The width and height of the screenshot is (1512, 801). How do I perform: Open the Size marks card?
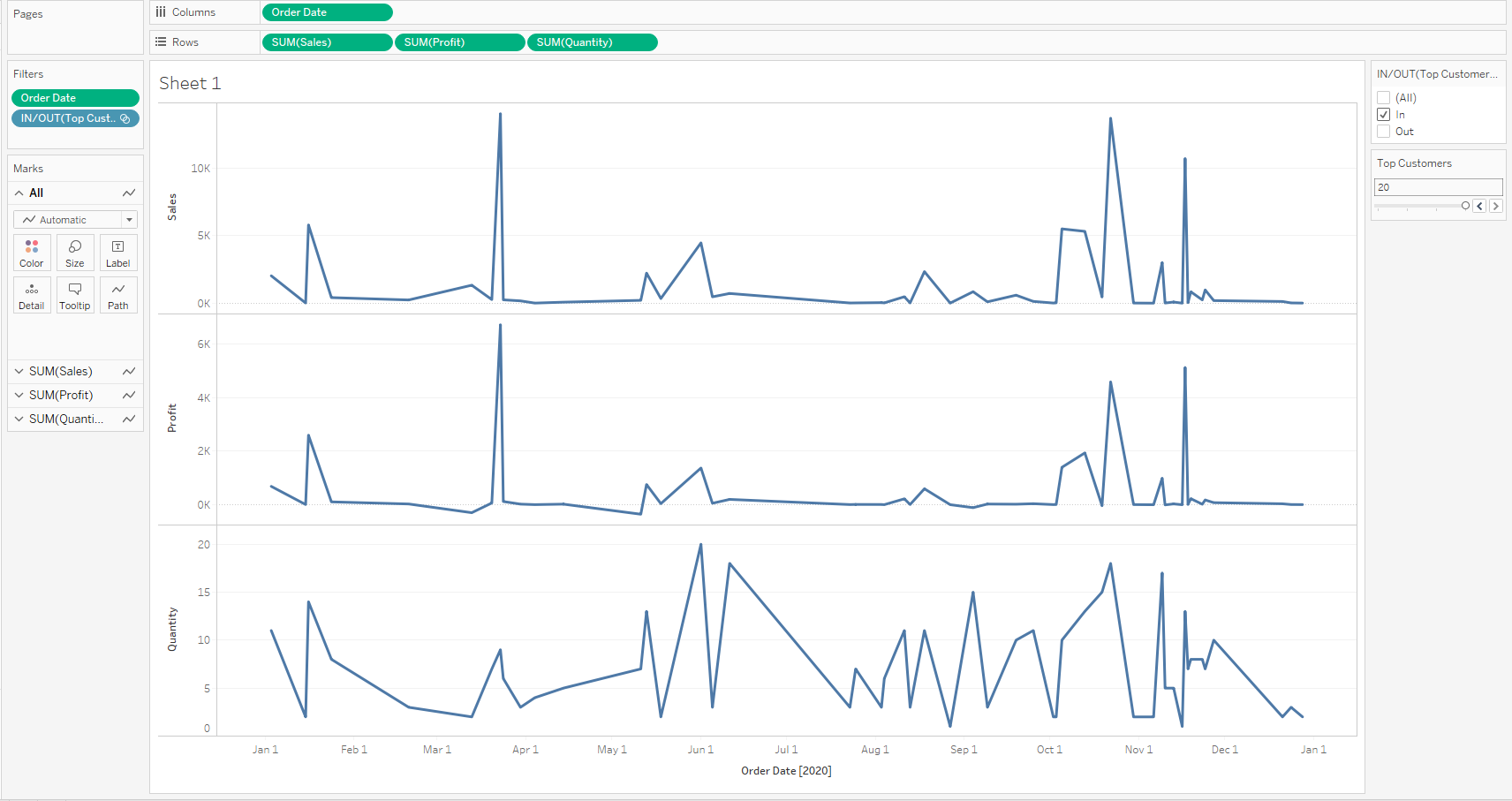click(75, 253)
